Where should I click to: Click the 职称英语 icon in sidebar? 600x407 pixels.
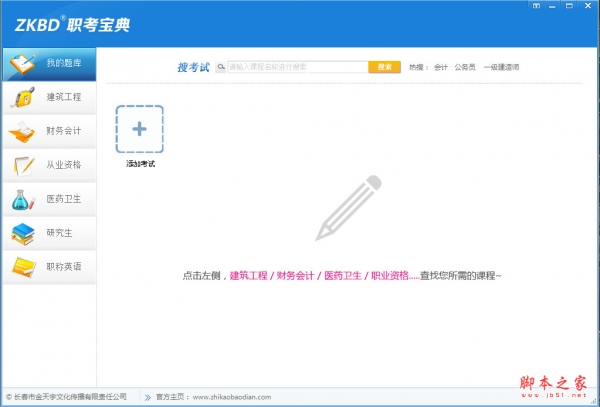(x=22, y=267)
